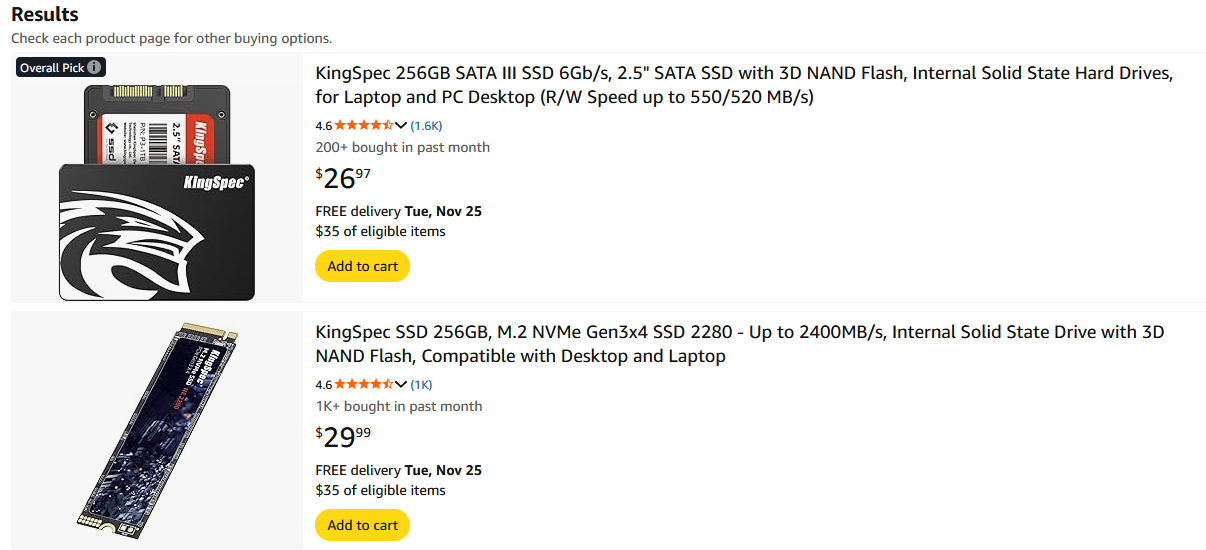Viewport: 1206px width, 550px height.
Task: Click the 4.6 rating number on SATA SSD
Action: point(323,126)
